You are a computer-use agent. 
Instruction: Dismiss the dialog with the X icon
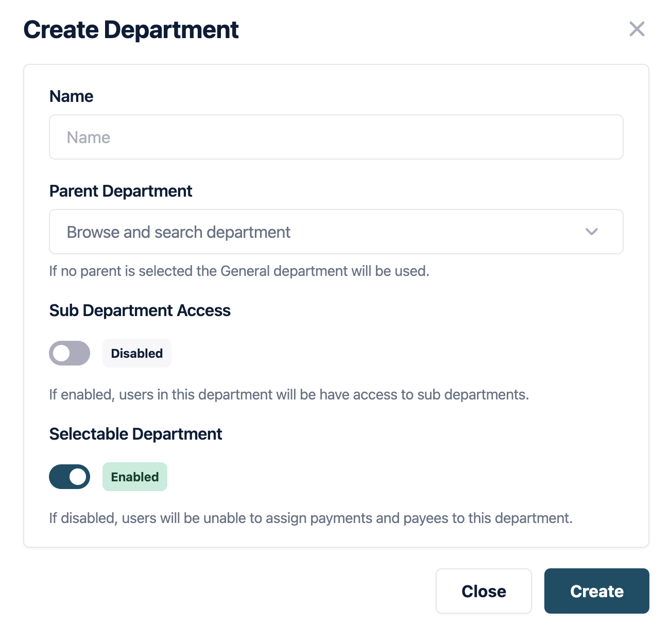coord(636,29)
